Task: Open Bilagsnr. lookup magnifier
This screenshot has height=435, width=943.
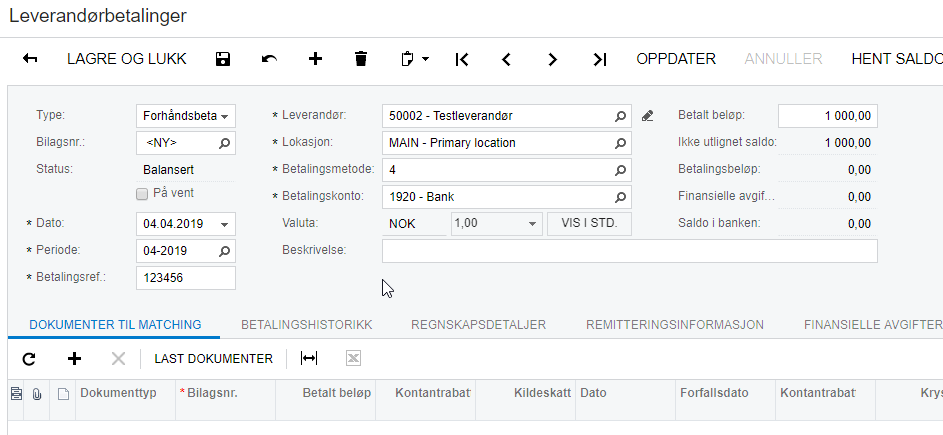Action: [224, 143]
